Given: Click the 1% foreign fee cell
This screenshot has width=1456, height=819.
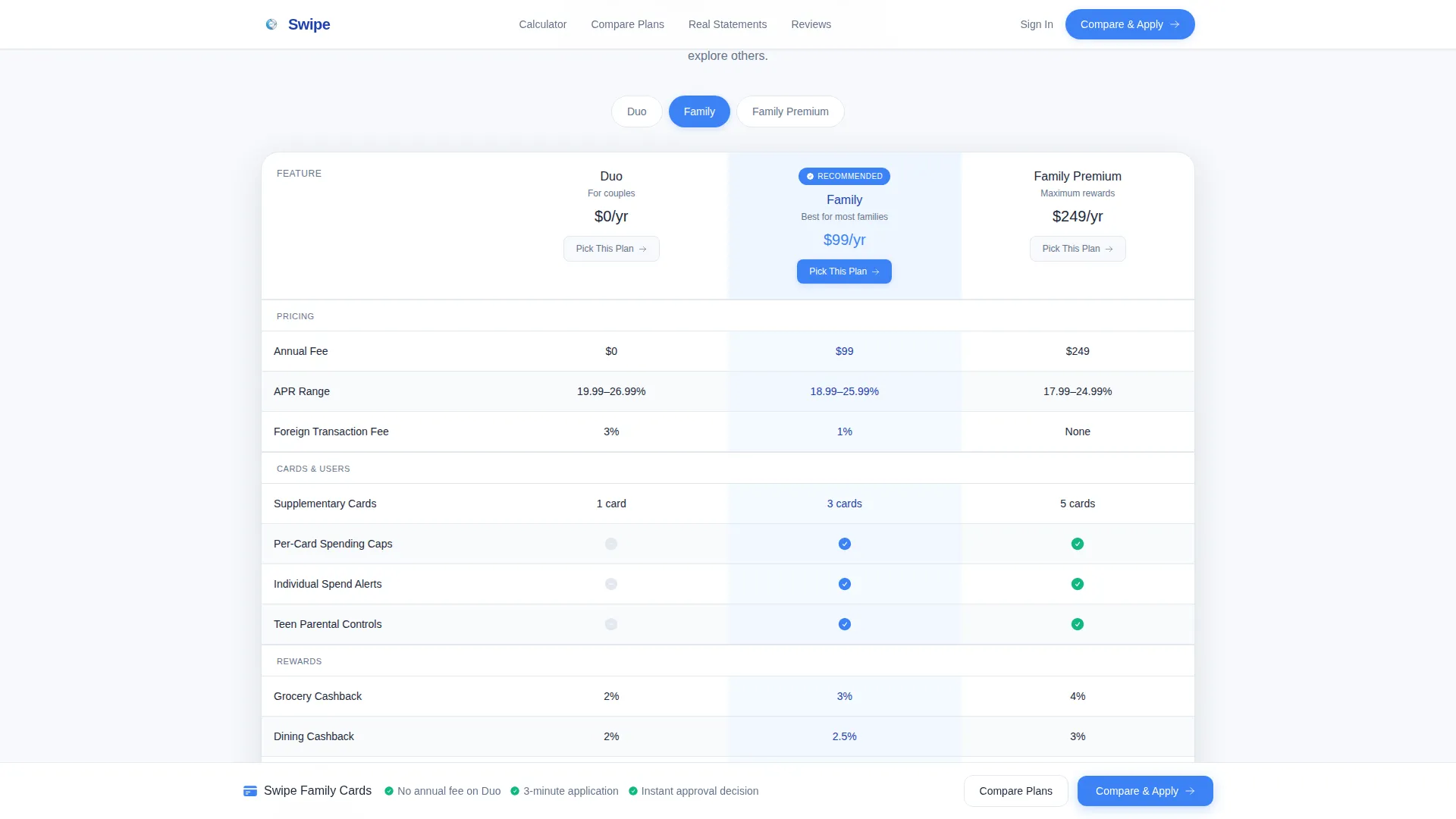Looking at the screenshot, I should point(844,431).
